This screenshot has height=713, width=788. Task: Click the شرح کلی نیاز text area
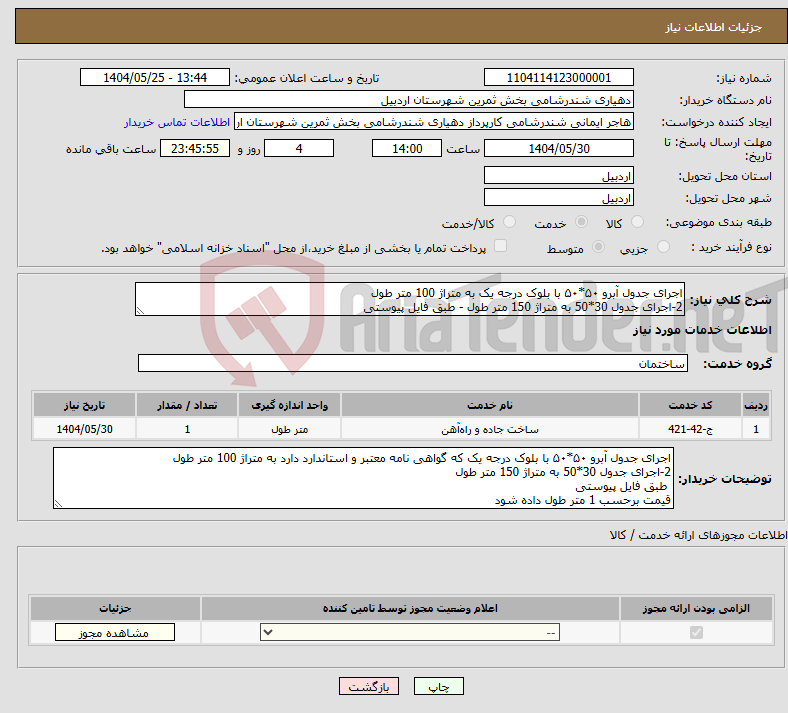410,299
